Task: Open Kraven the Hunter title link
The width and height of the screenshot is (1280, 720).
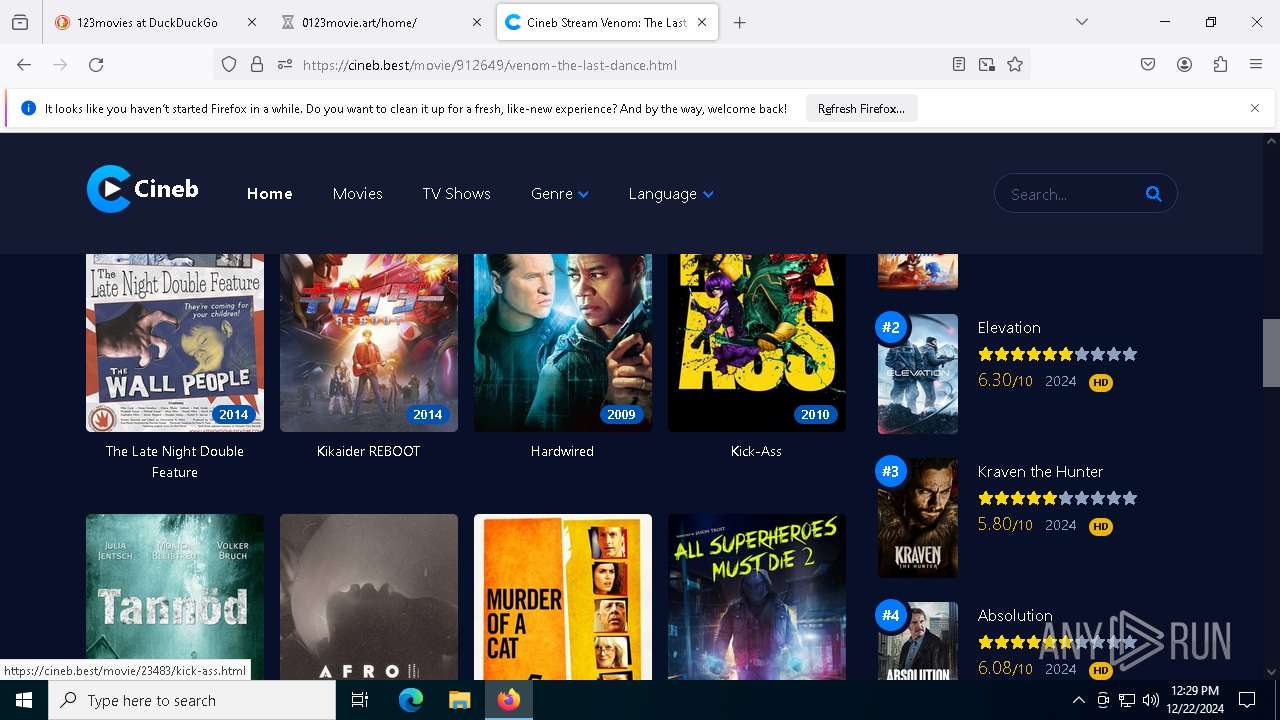Action: (1040, 471)
